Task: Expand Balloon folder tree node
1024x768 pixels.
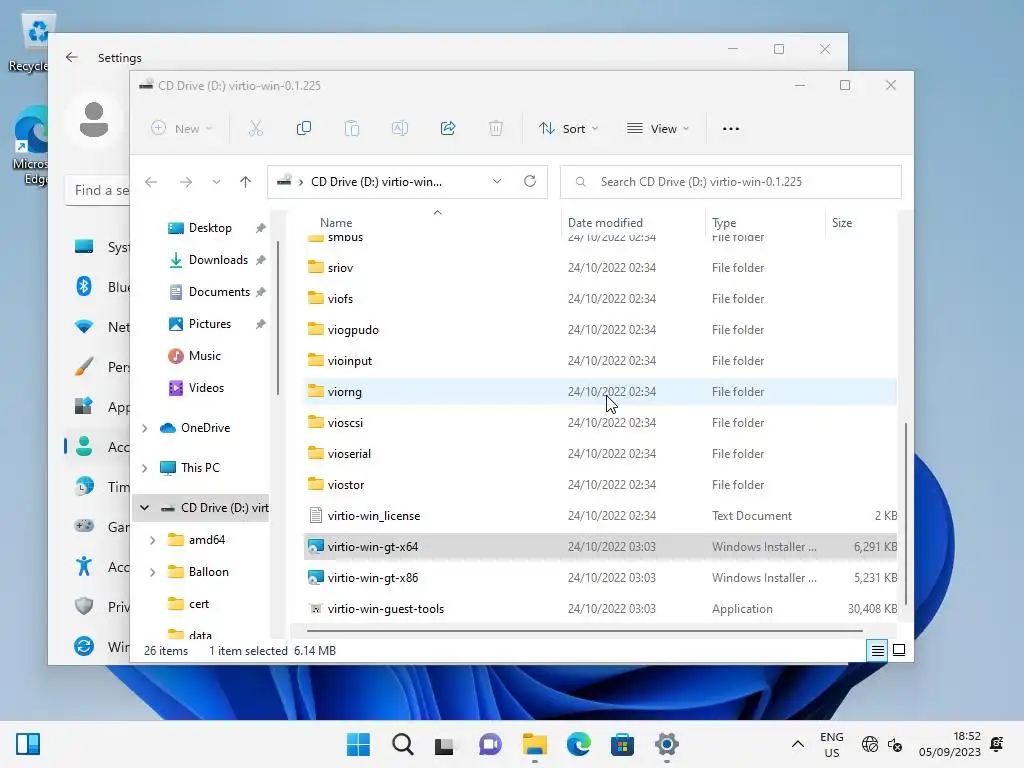Action: pos(153,572)
